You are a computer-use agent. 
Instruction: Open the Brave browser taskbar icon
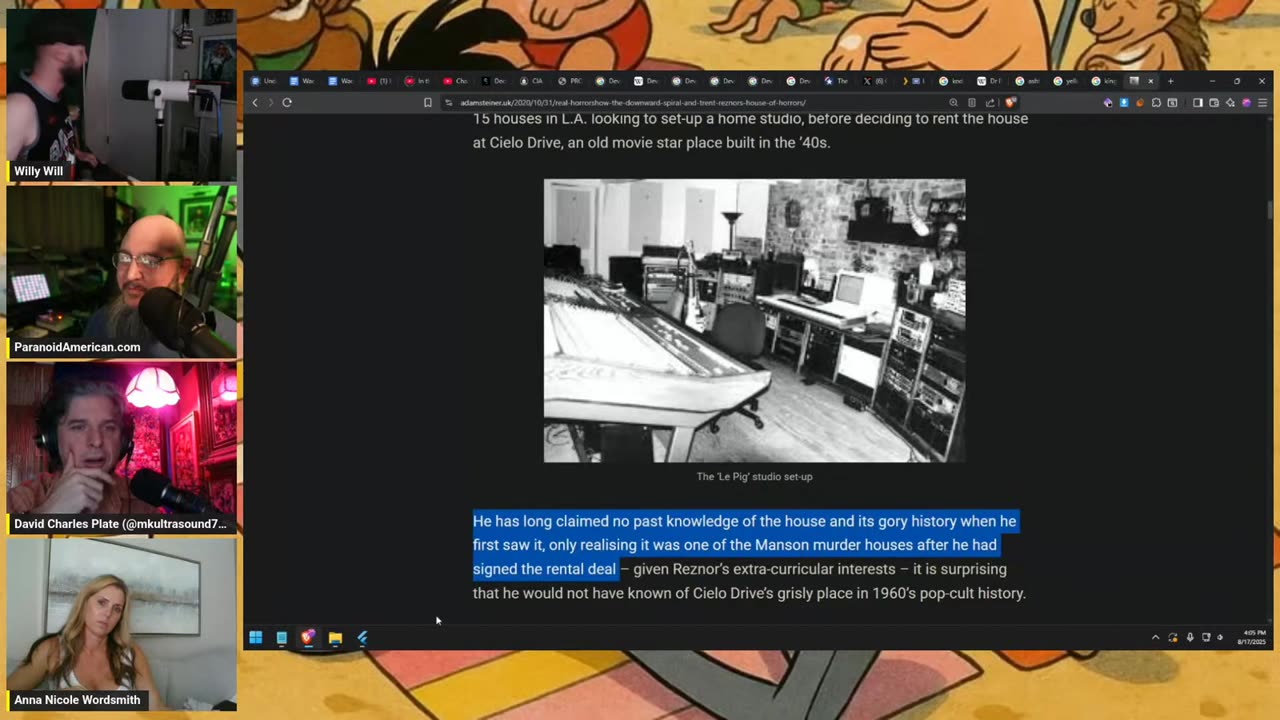(308, 637)
